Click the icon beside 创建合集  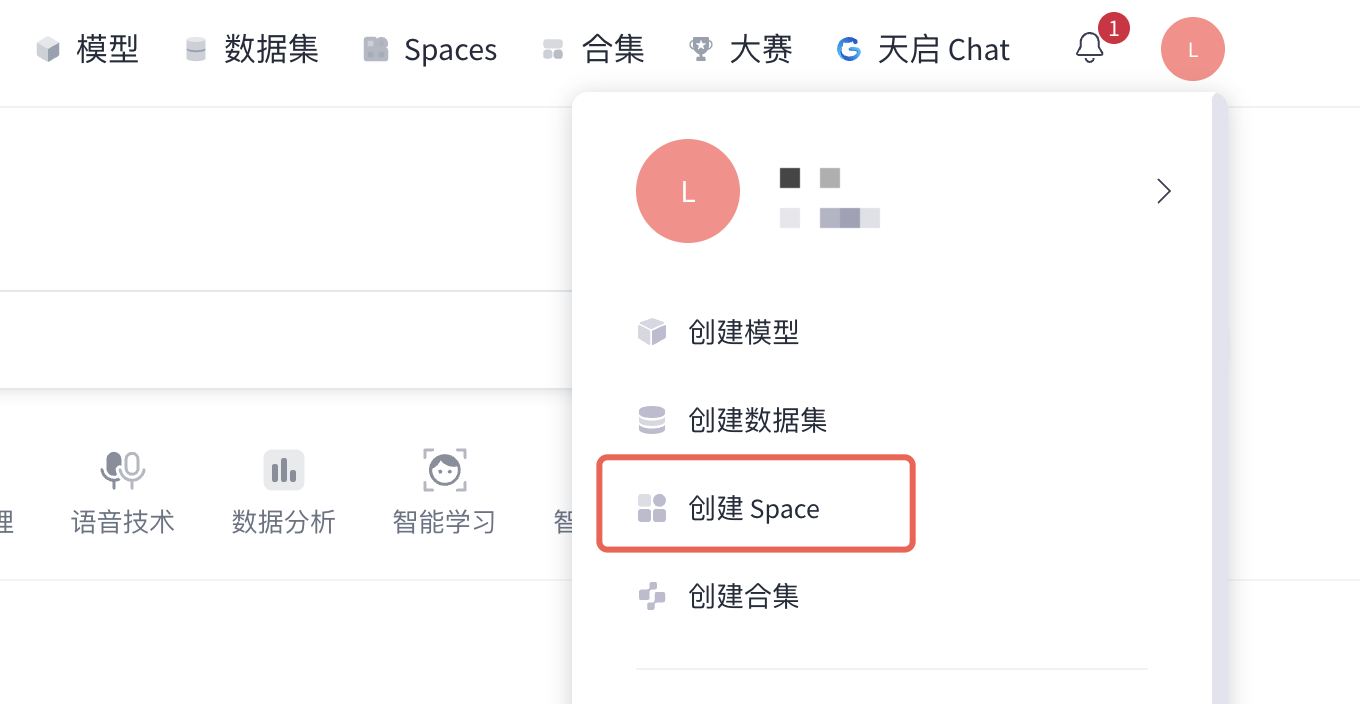tap(652, 597)
